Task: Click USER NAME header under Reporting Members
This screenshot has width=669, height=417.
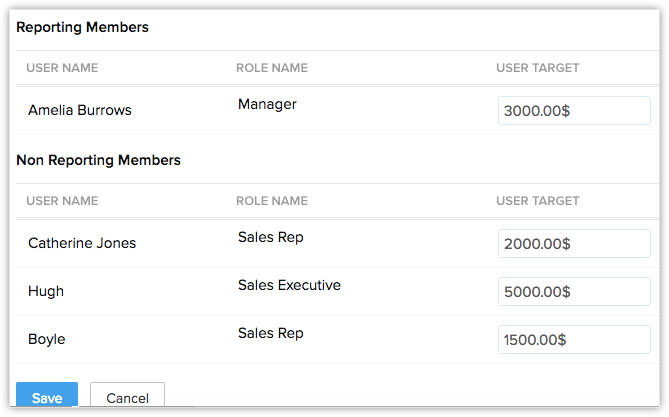Action: click(62, 68)
